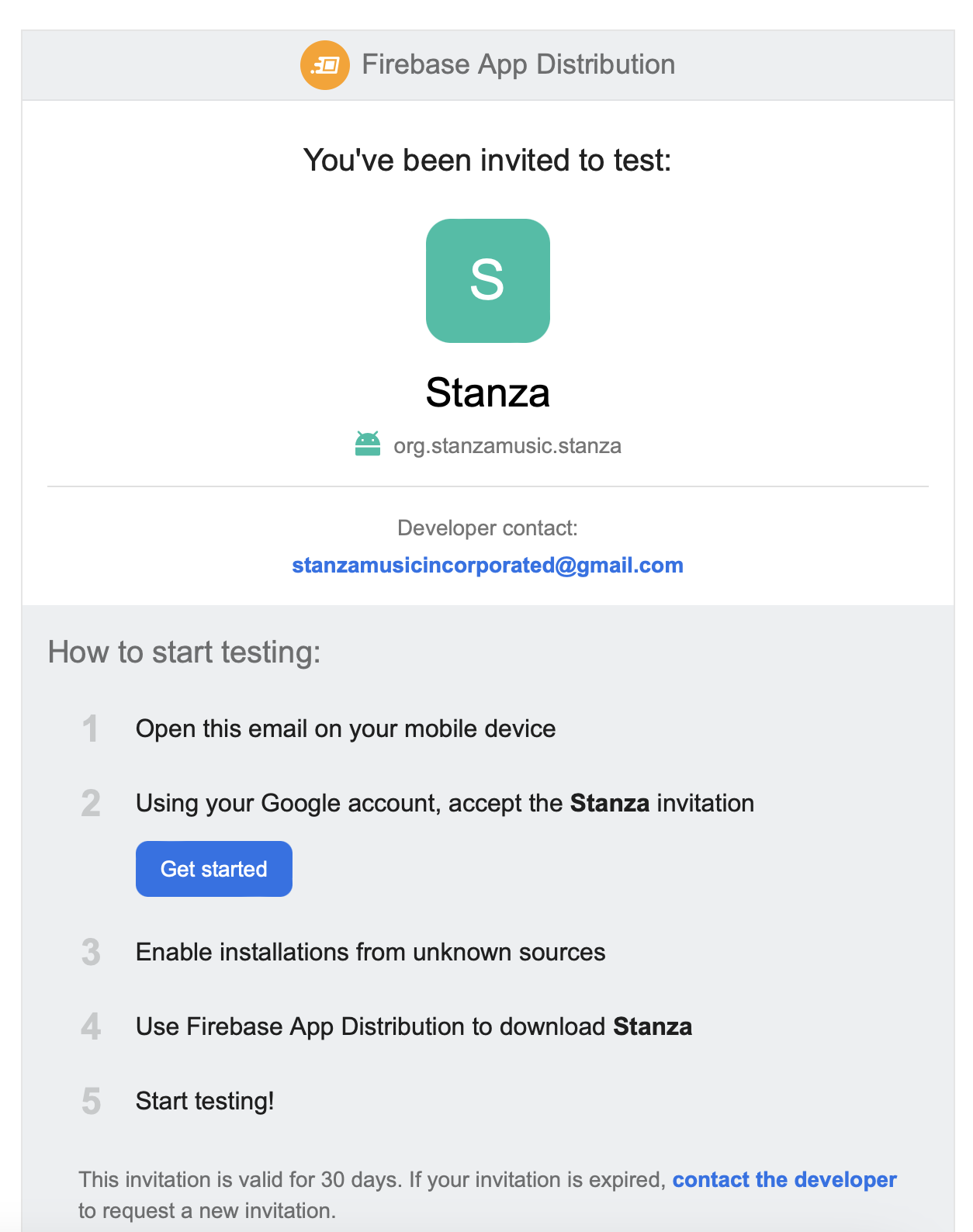Click the Enable installations from unknown sources step
Screen dimensions: 973x1232
[370, 952]
